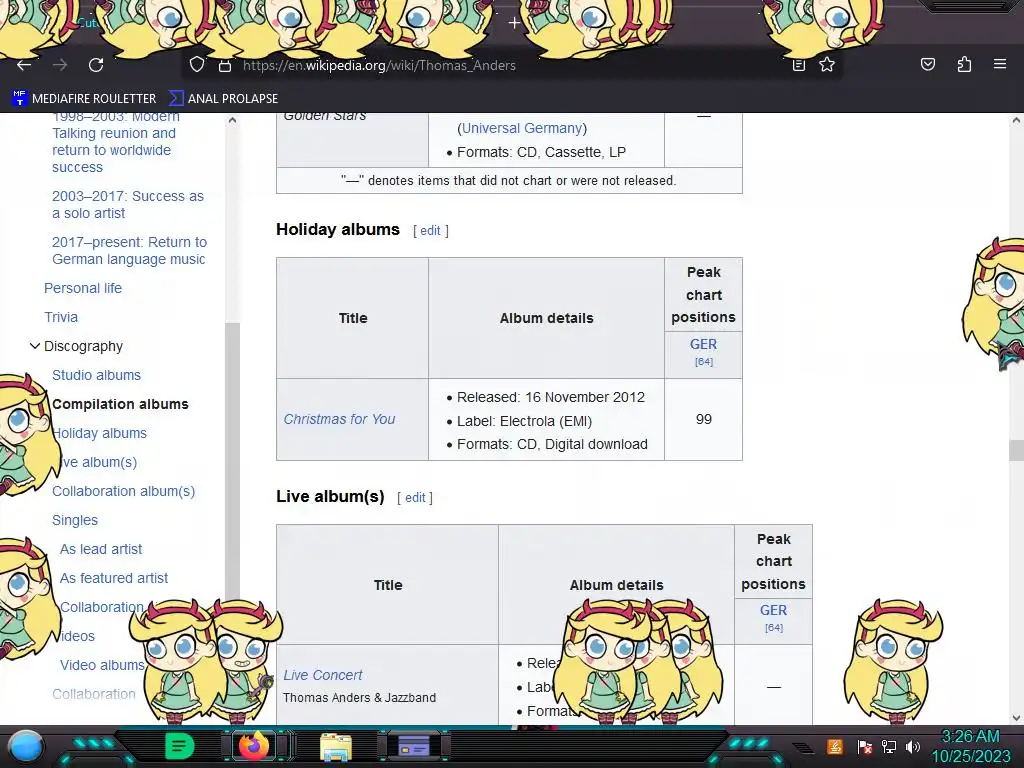Open File Explorer from the taskbar

tap(336, 747)
